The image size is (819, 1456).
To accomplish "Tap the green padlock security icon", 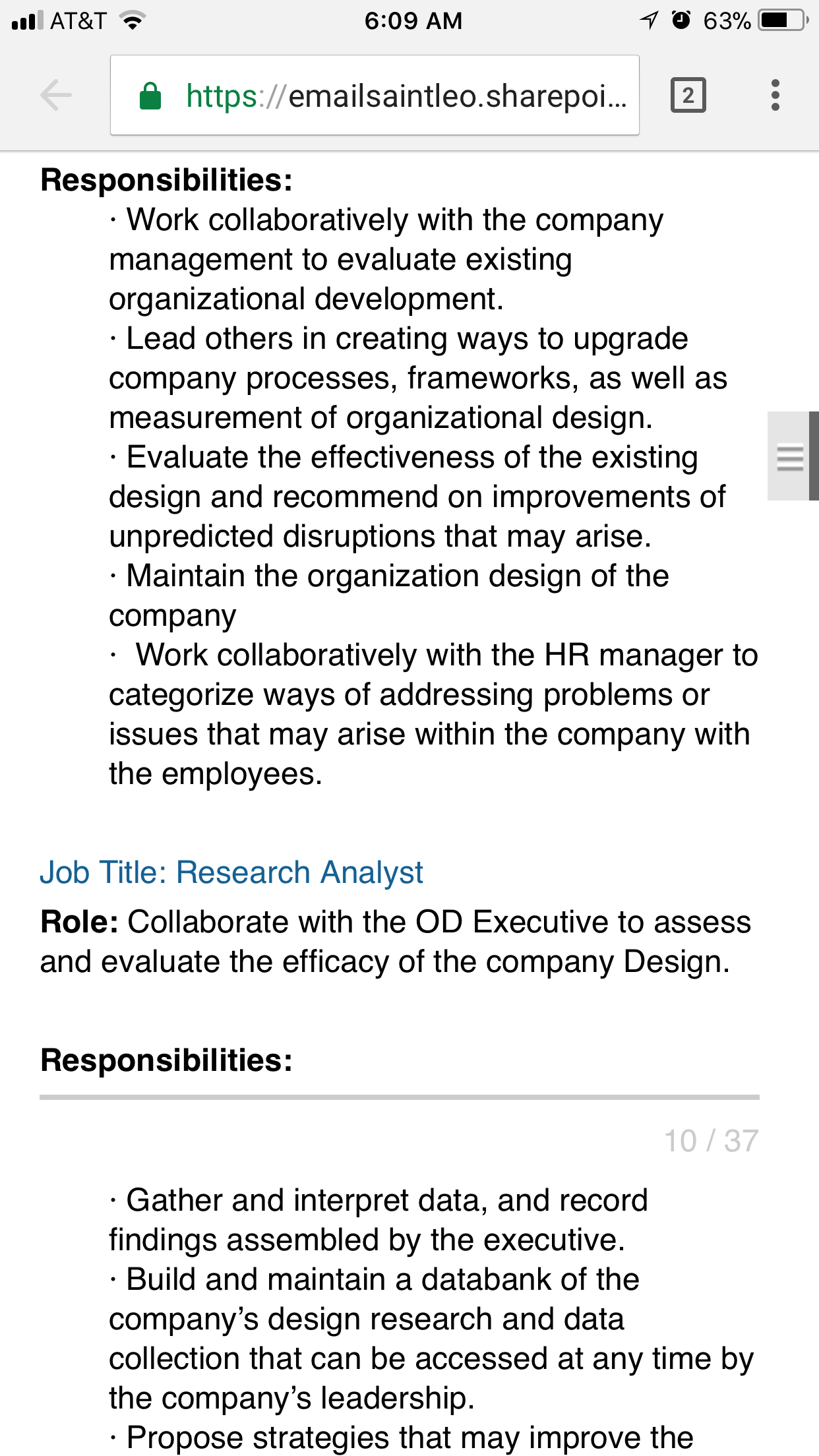I will pos(150,96).
